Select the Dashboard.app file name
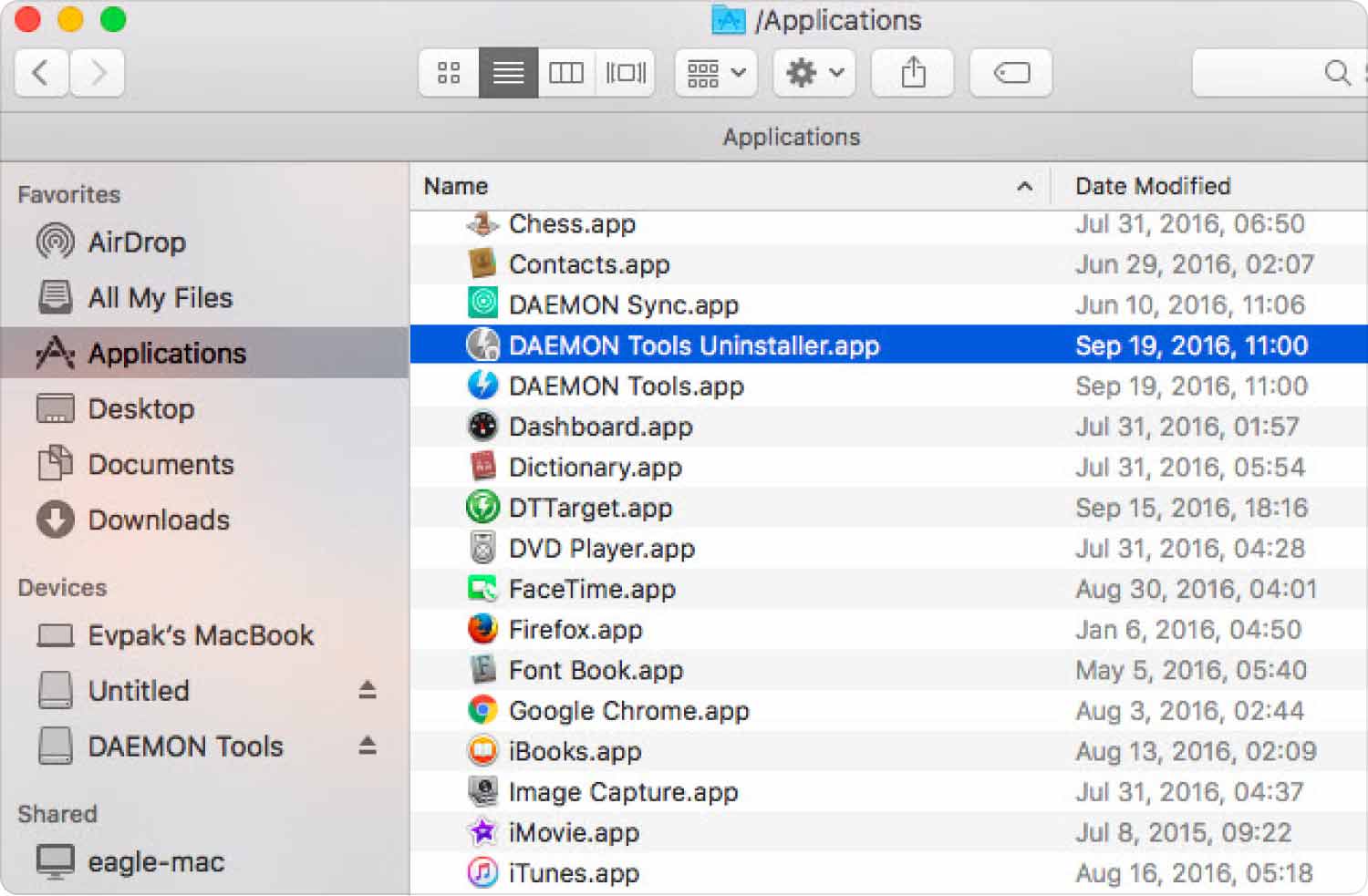 click(x=601, y=427)
